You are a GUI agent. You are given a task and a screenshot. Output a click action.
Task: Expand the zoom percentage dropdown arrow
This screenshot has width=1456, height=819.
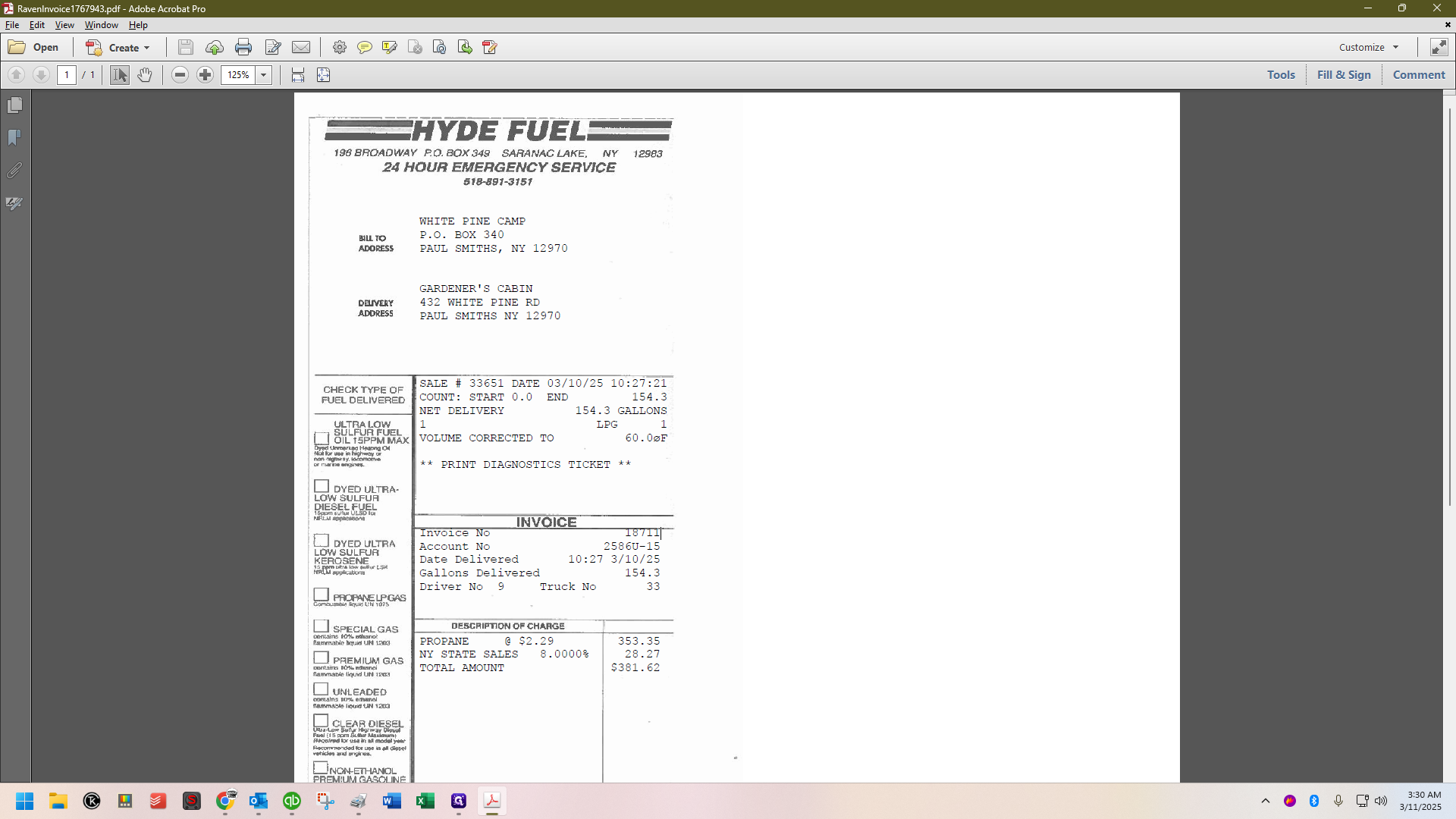point(263,75)
